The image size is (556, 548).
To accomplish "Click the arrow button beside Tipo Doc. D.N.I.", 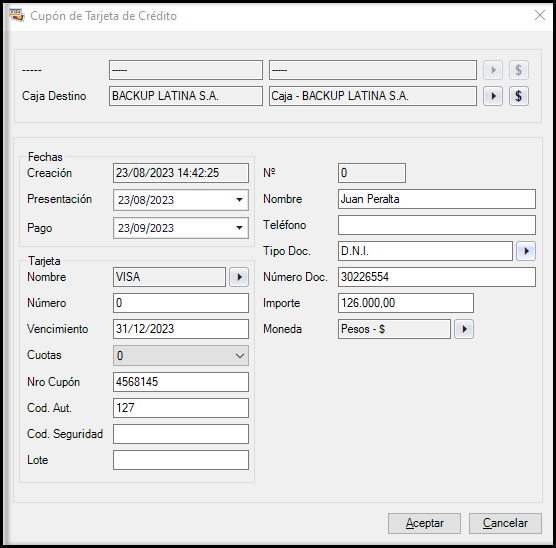I will click(526, 251).
